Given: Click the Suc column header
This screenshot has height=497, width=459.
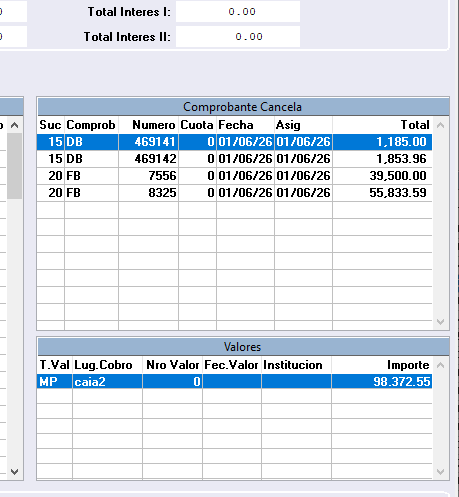Looking at the screenshot, I should (x=50, y=125).
